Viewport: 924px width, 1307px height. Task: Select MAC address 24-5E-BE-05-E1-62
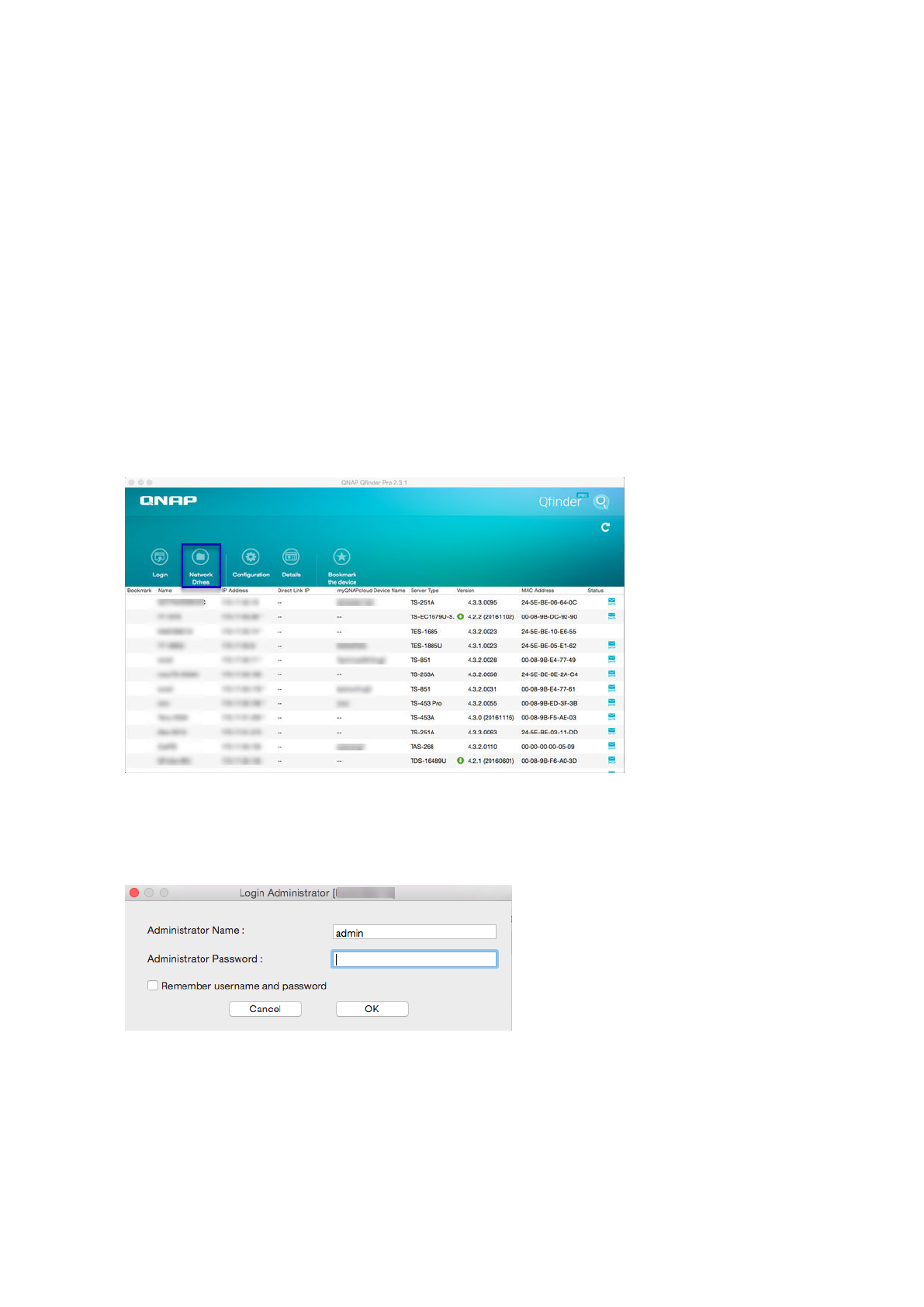pyautogui.click(x=549, y=646)
